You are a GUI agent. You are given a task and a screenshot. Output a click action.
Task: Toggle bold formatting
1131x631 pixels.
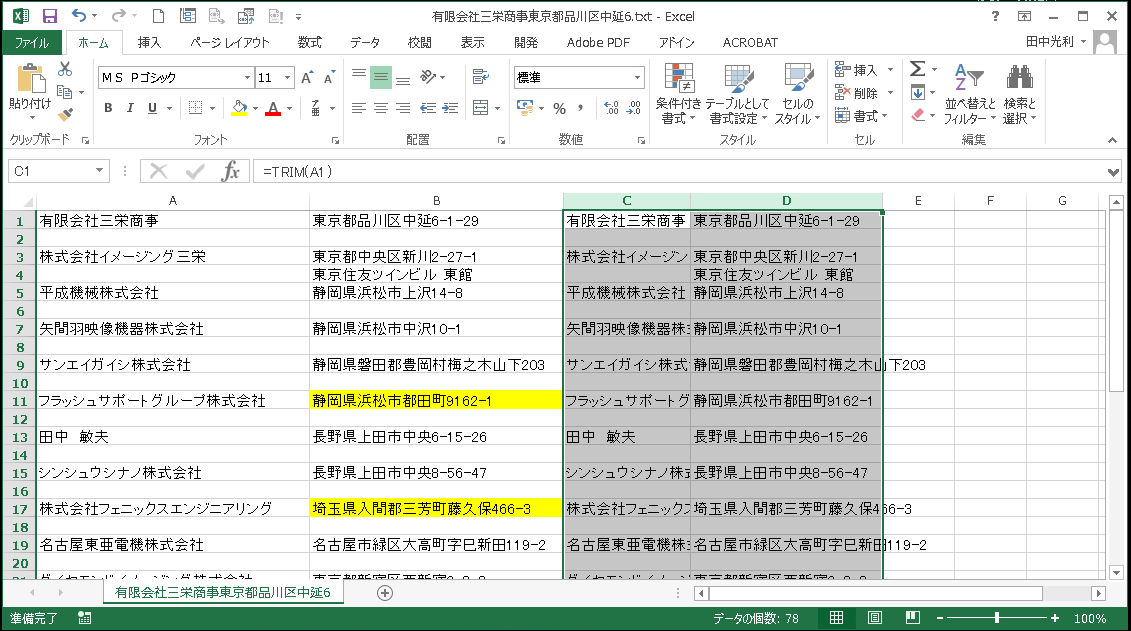108,108
